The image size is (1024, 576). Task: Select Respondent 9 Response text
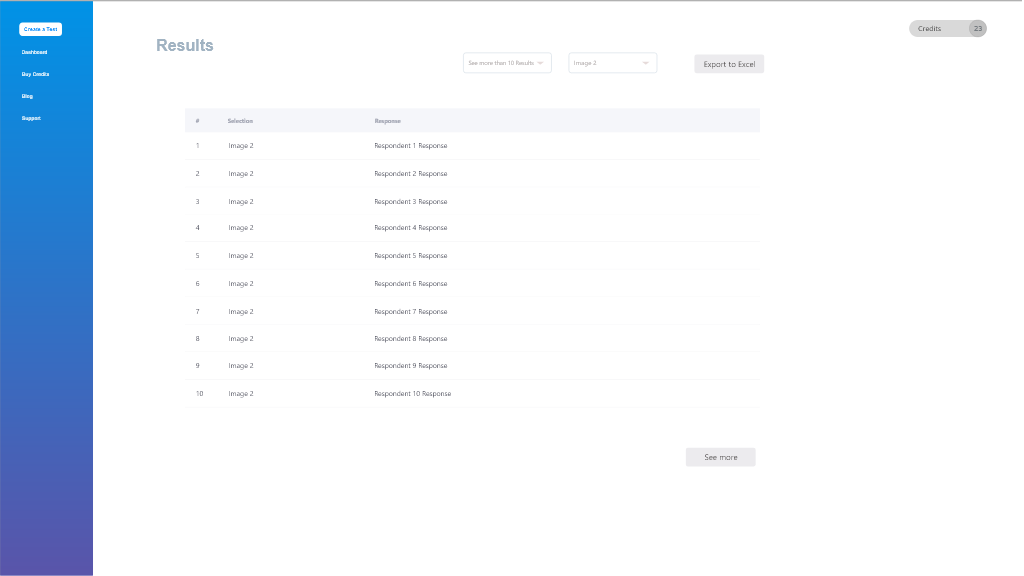point(411,366)
